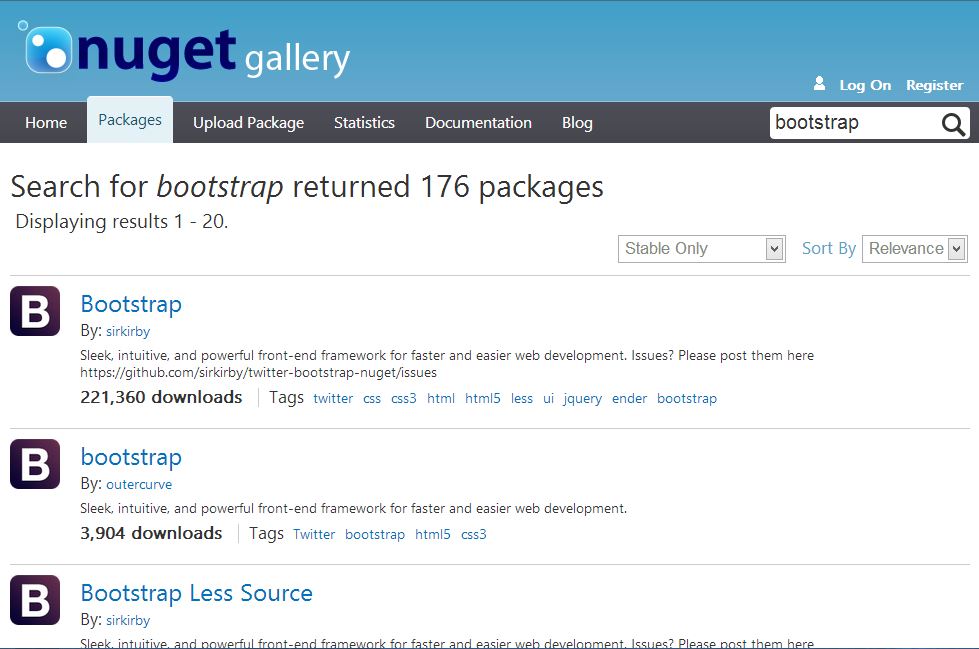Click Twitter tag in outercurve result
The image size is (979, 649).
pos(314,535)
